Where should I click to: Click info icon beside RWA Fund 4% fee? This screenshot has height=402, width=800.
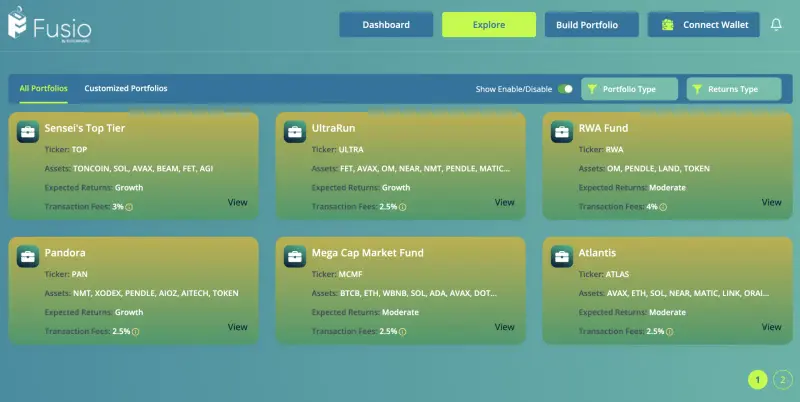pos(664,207)
